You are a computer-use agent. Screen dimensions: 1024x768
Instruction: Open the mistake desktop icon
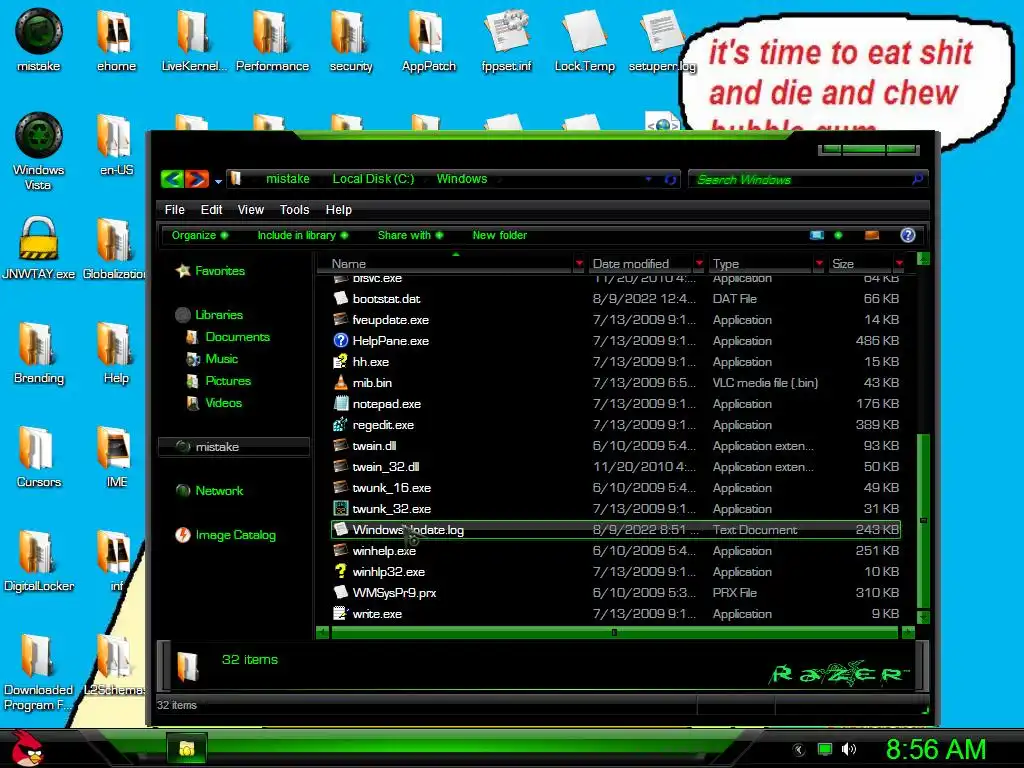coord(39,40)
